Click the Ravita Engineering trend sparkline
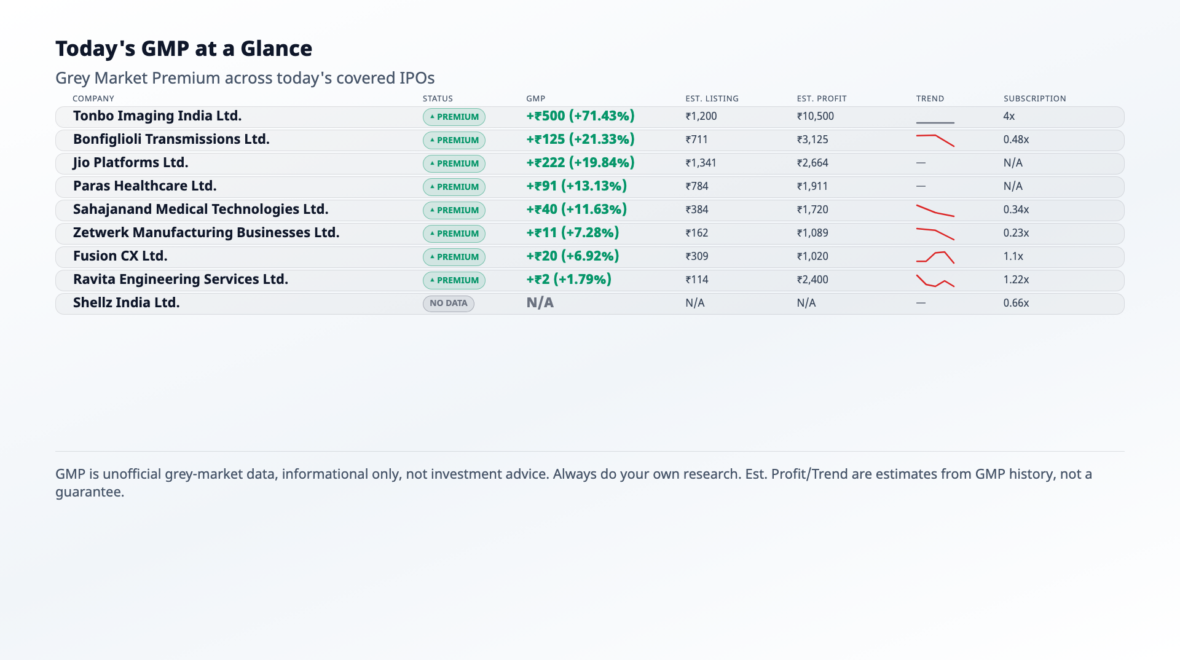Image resolution: width=1180 pixels, height=660 pixels. 935,281
